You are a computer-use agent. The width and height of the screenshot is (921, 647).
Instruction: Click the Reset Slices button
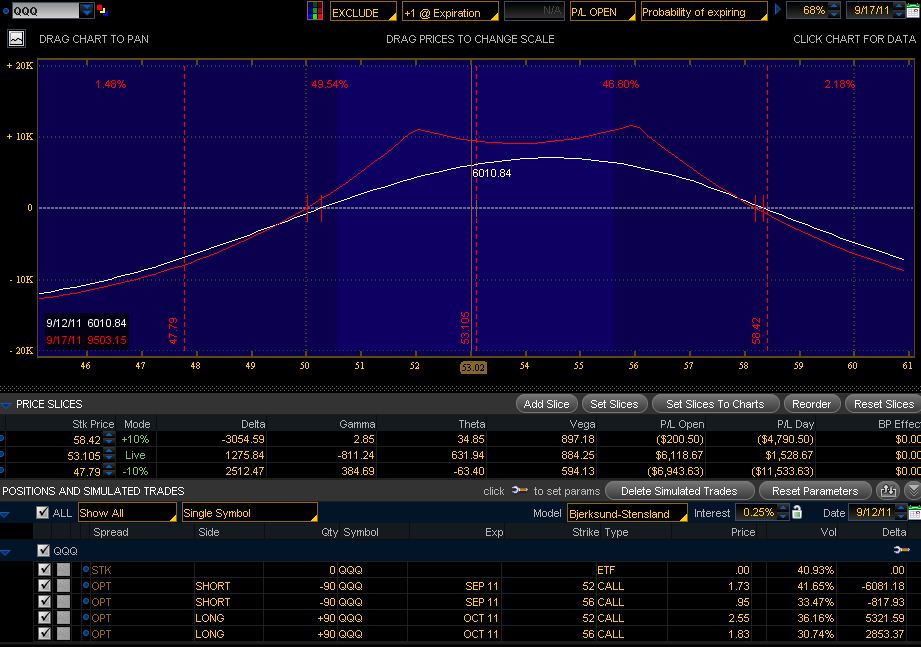click(x=883, y=404)
